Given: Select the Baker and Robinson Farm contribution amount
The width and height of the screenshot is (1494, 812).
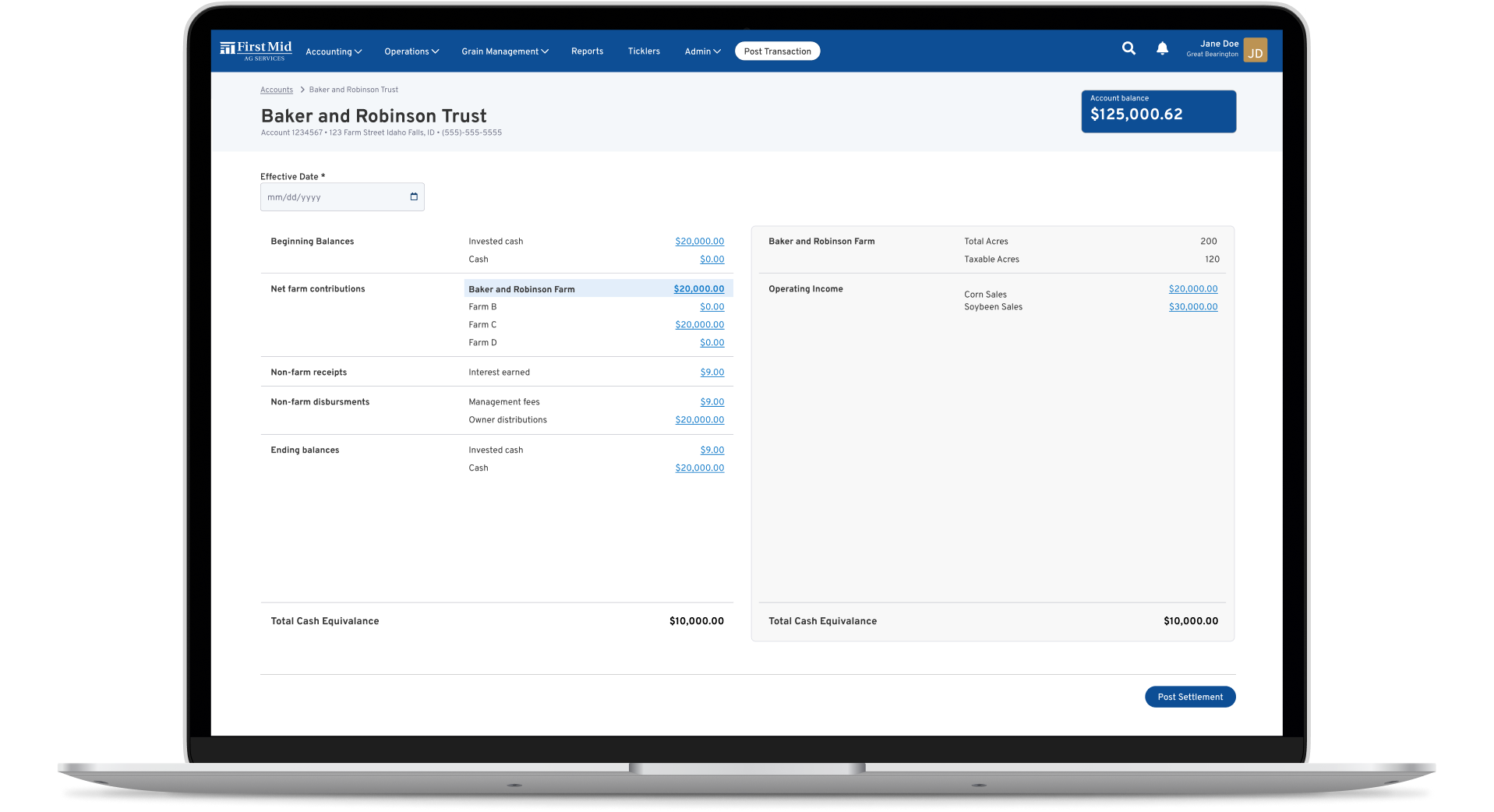Looking at the screenshot, I should (x=698, y=288).
